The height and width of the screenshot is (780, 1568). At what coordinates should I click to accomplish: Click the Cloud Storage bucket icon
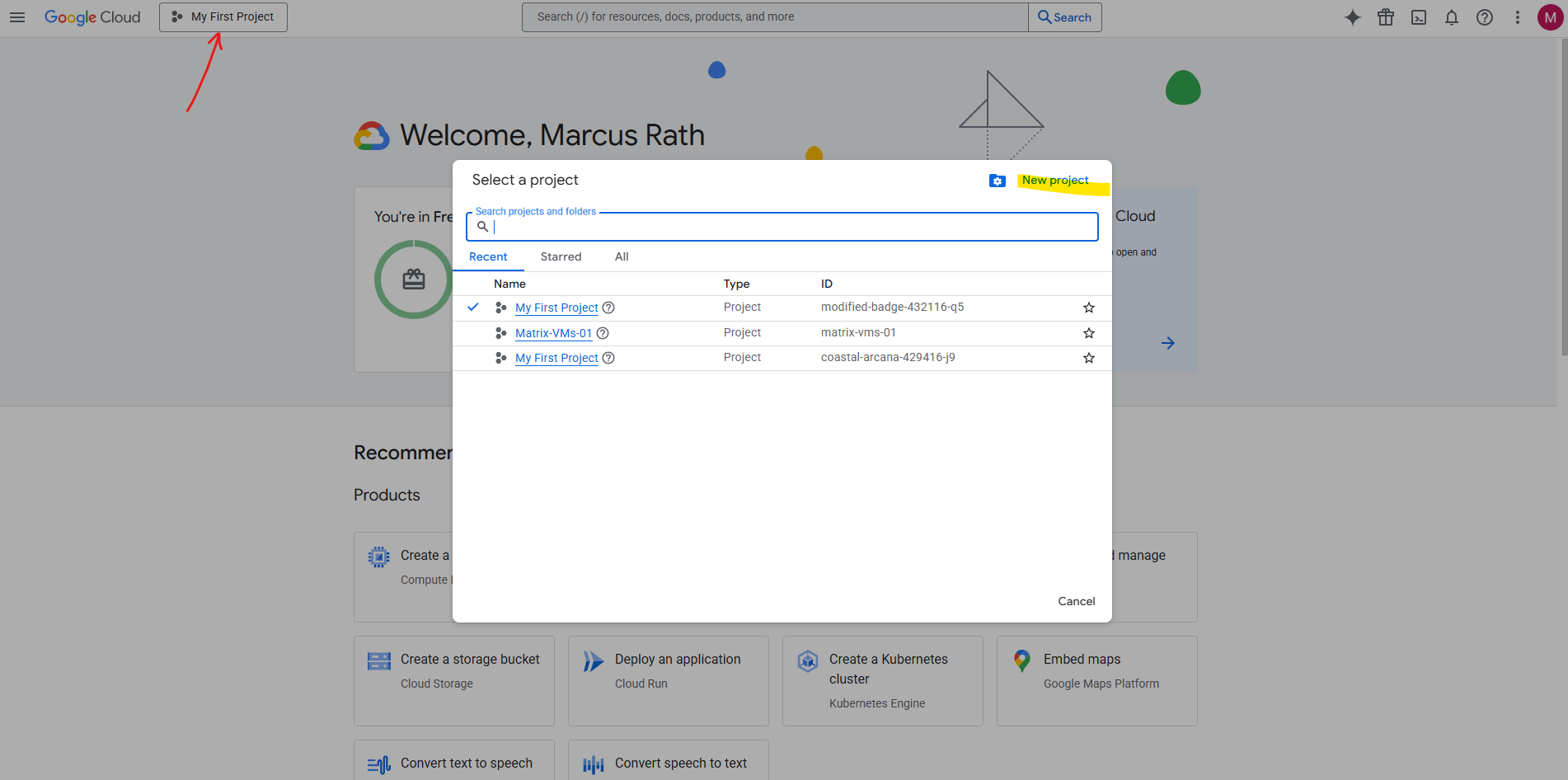(379, 660)
